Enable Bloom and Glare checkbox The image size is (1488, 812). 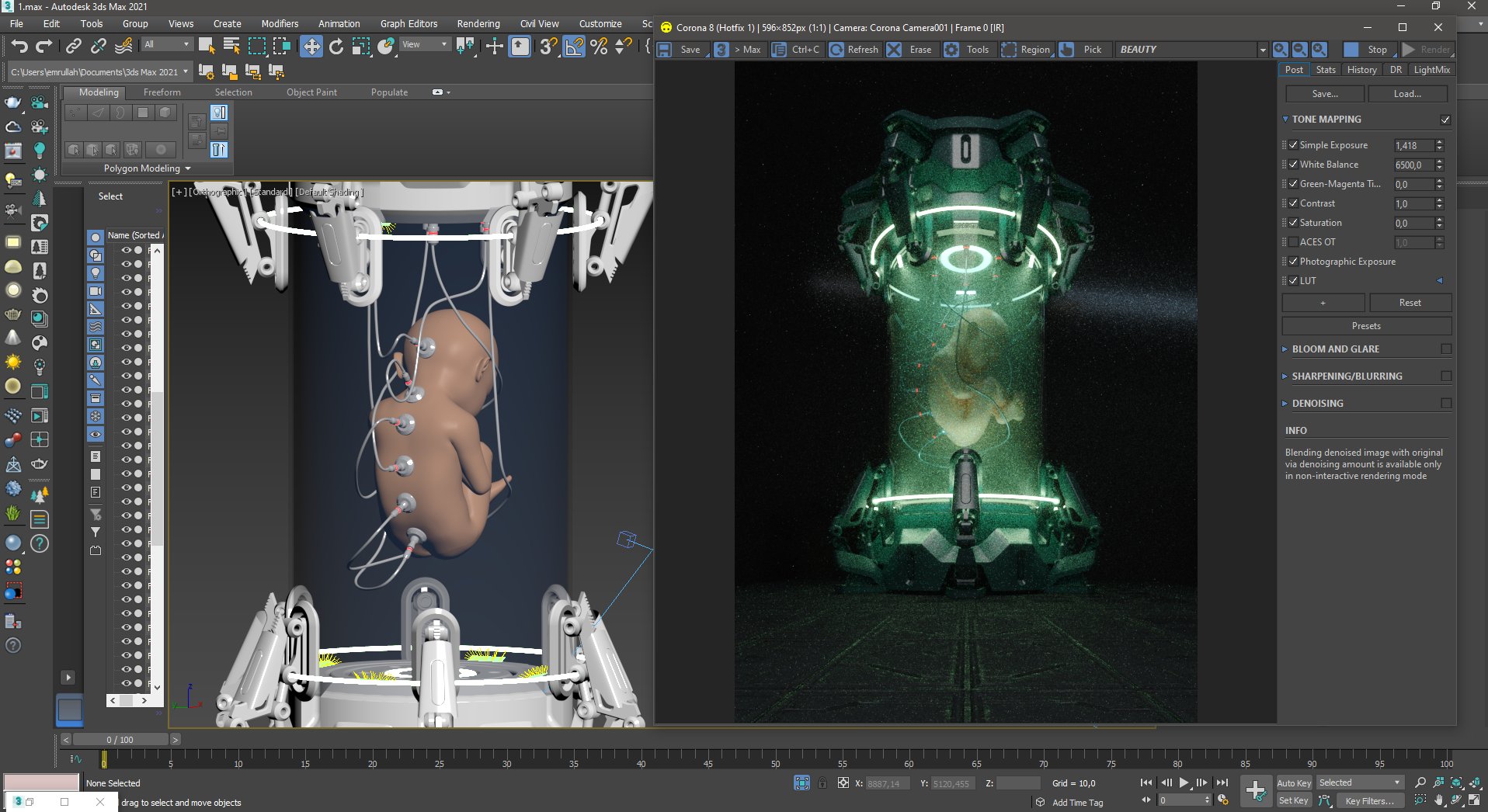pyautogui.click(x=1446, y=349)
